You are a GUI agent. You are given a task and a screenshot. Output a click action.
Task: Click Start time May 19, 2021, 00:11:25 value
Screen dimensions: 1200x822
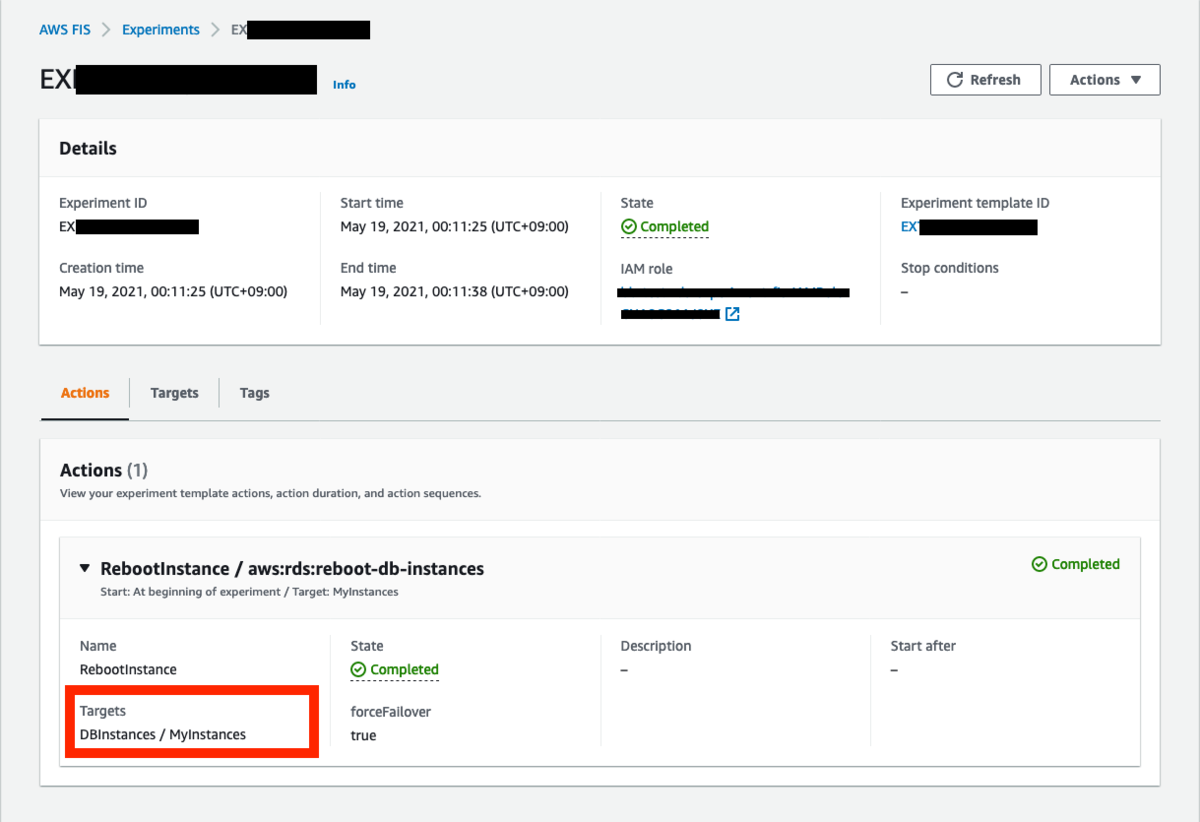[x=454, y=227]
